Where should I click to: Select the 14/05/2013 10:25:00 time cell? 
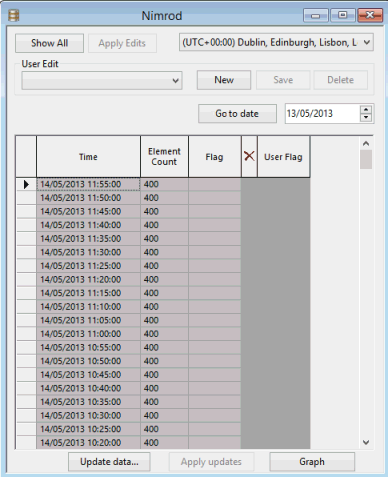coord(88,429)
